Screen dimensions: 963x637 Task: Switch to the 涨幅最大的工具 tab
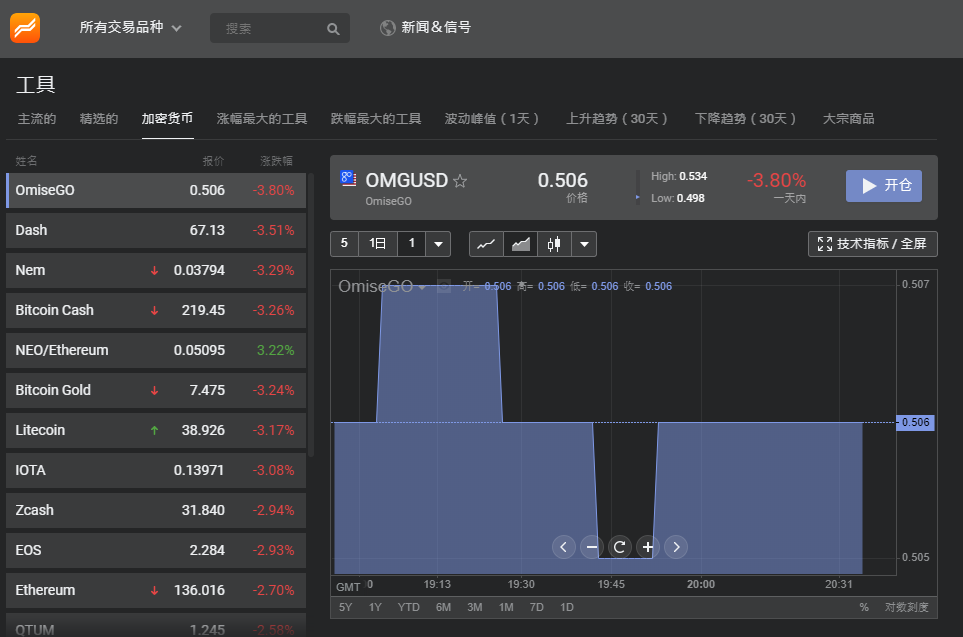click(x=262, y=119)
